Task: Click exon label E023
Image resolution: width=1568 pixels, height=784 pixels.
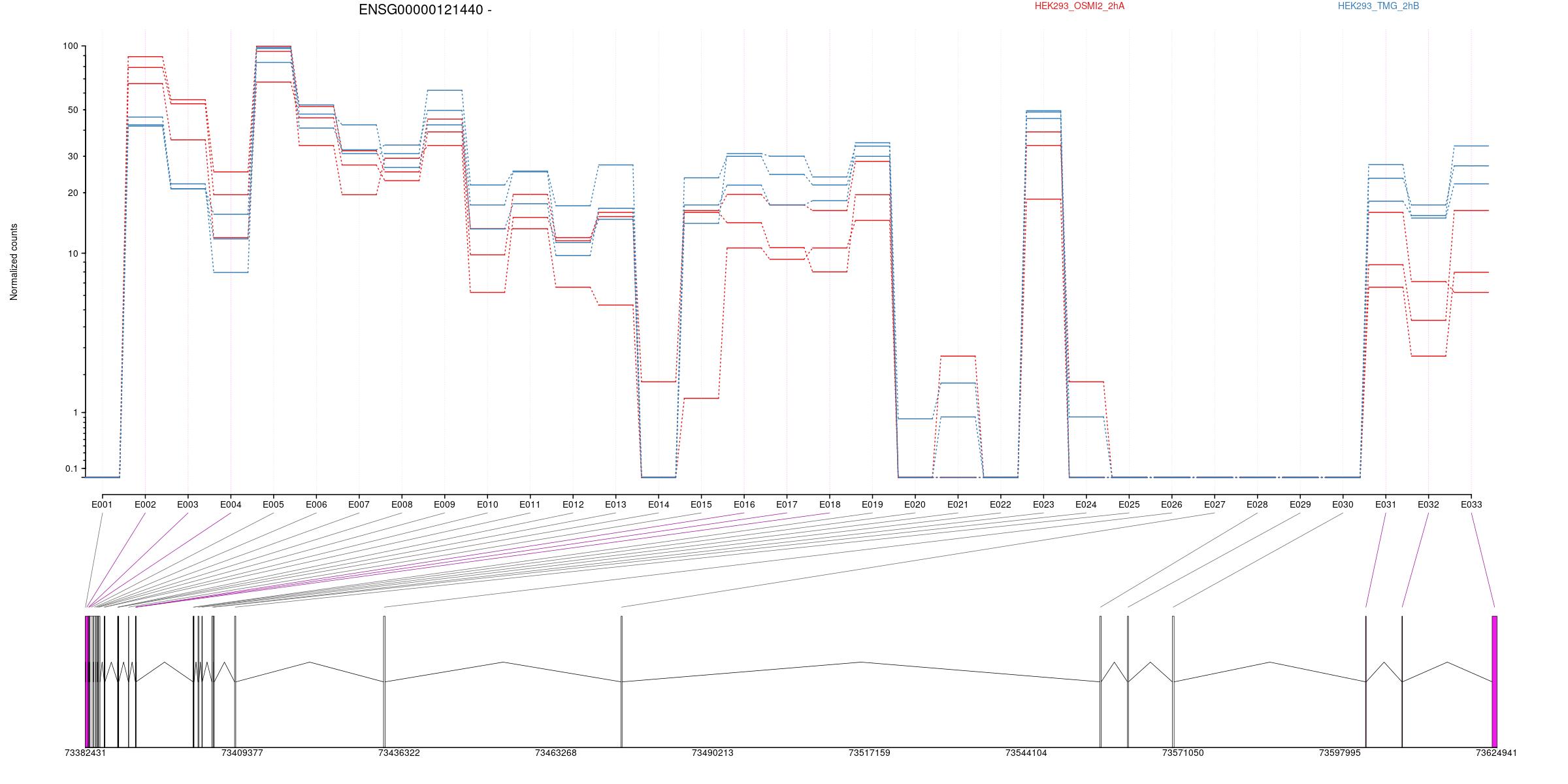Action: tap(1043, 504)
